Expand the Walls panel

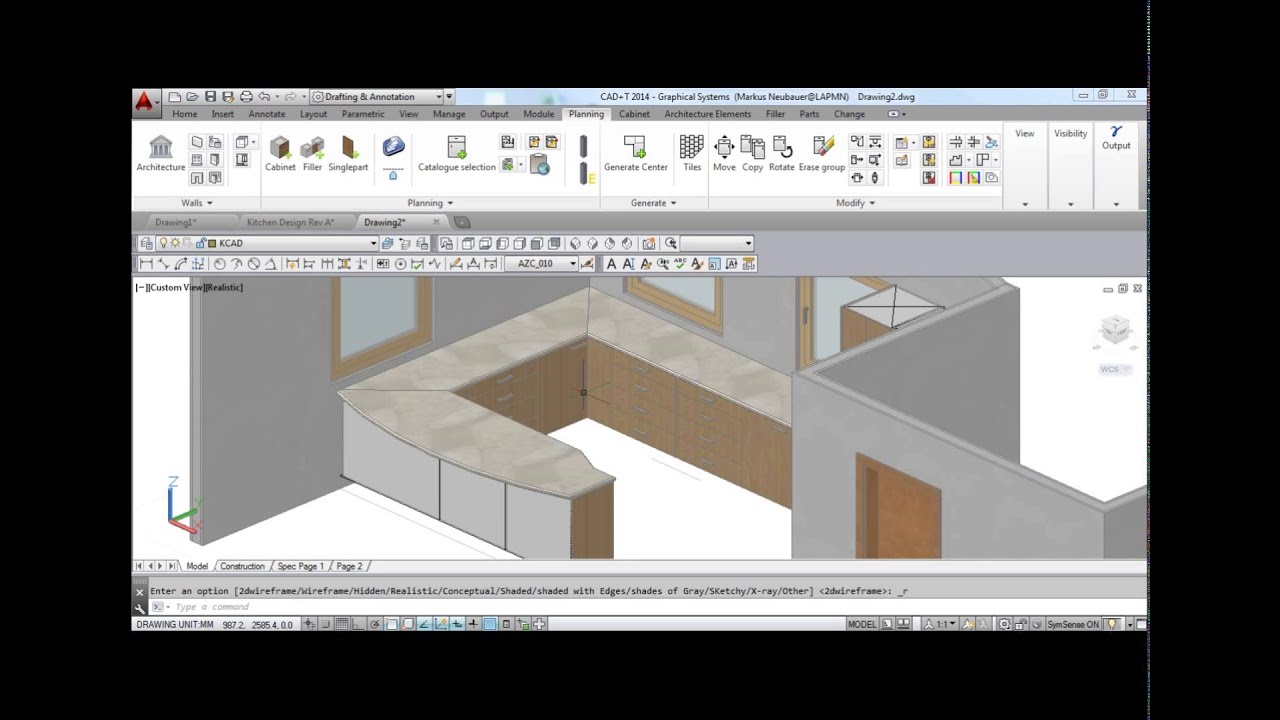(197, 203)
